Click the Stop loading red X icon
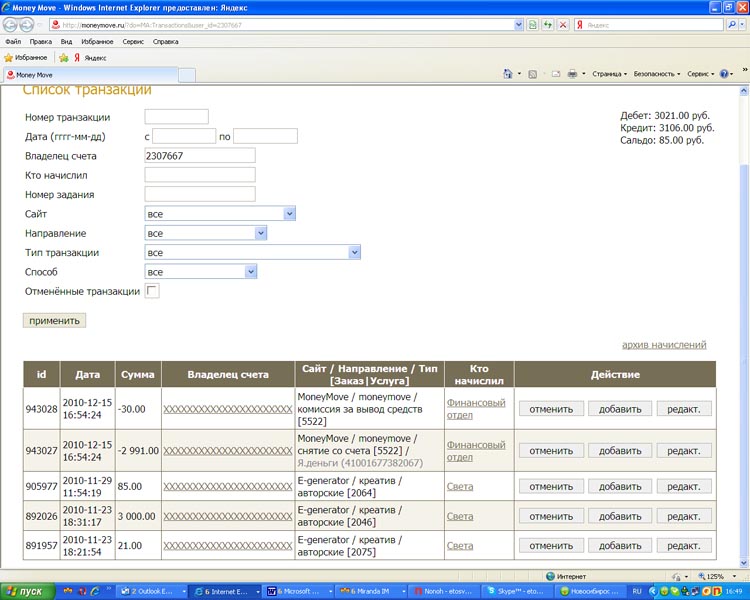Screen dimensions: 750x600 [x=563, y=24]
